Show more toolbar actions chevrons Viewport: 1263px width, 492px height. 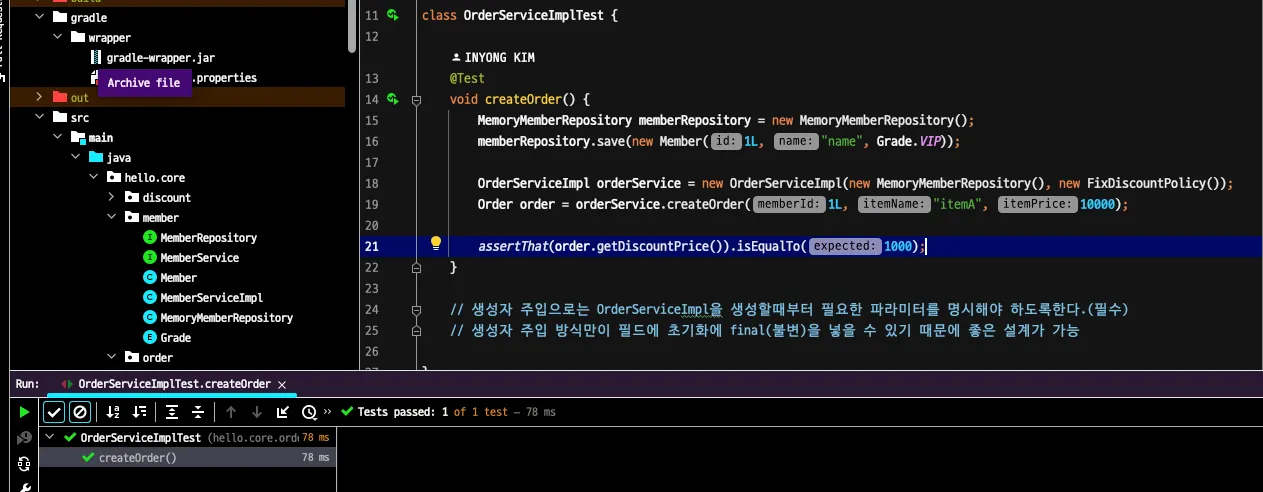point(327,412)
